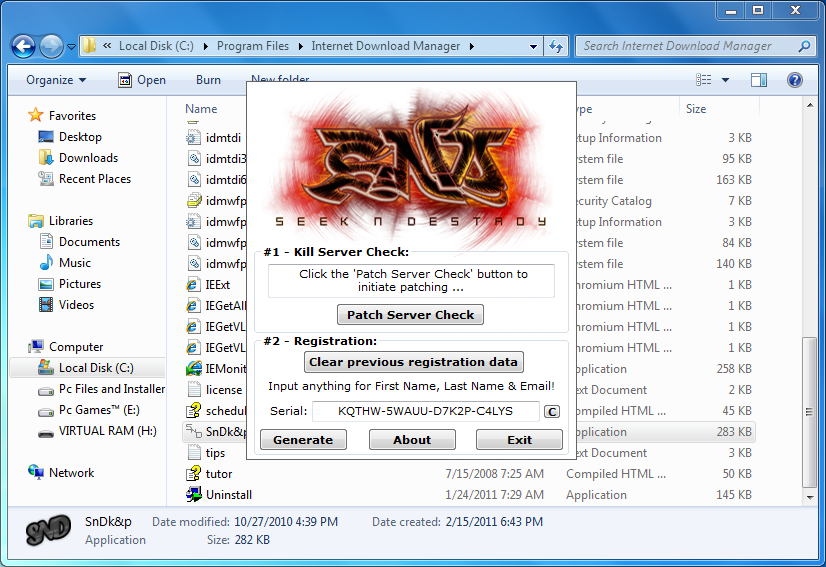Sort by the Name column header
Screen dimensions: 826x567
pyautogui.click(x=201, y=109)
